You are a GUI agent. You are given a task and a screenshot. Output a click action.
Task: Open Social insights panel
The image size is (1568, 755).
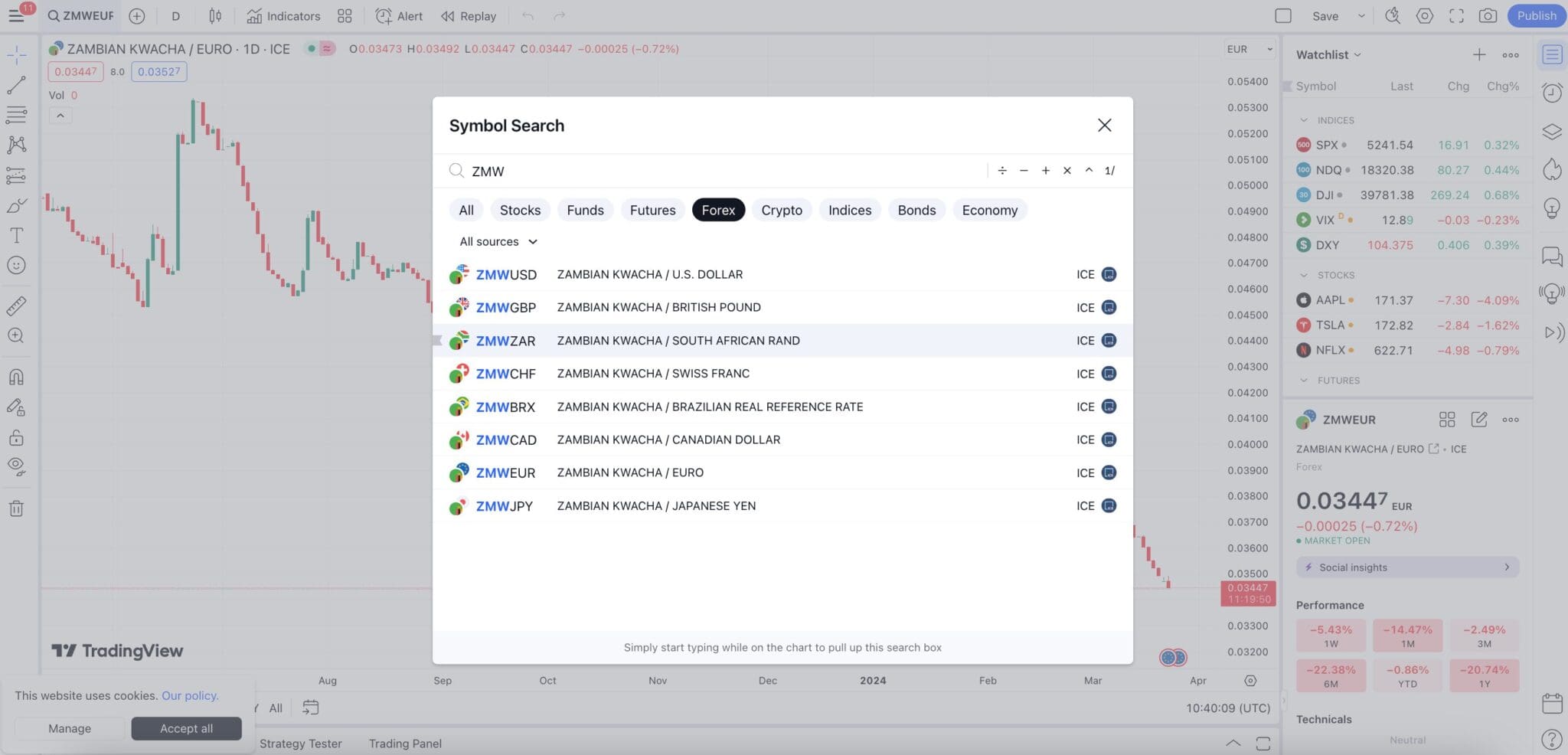(x=1407, y=567)
